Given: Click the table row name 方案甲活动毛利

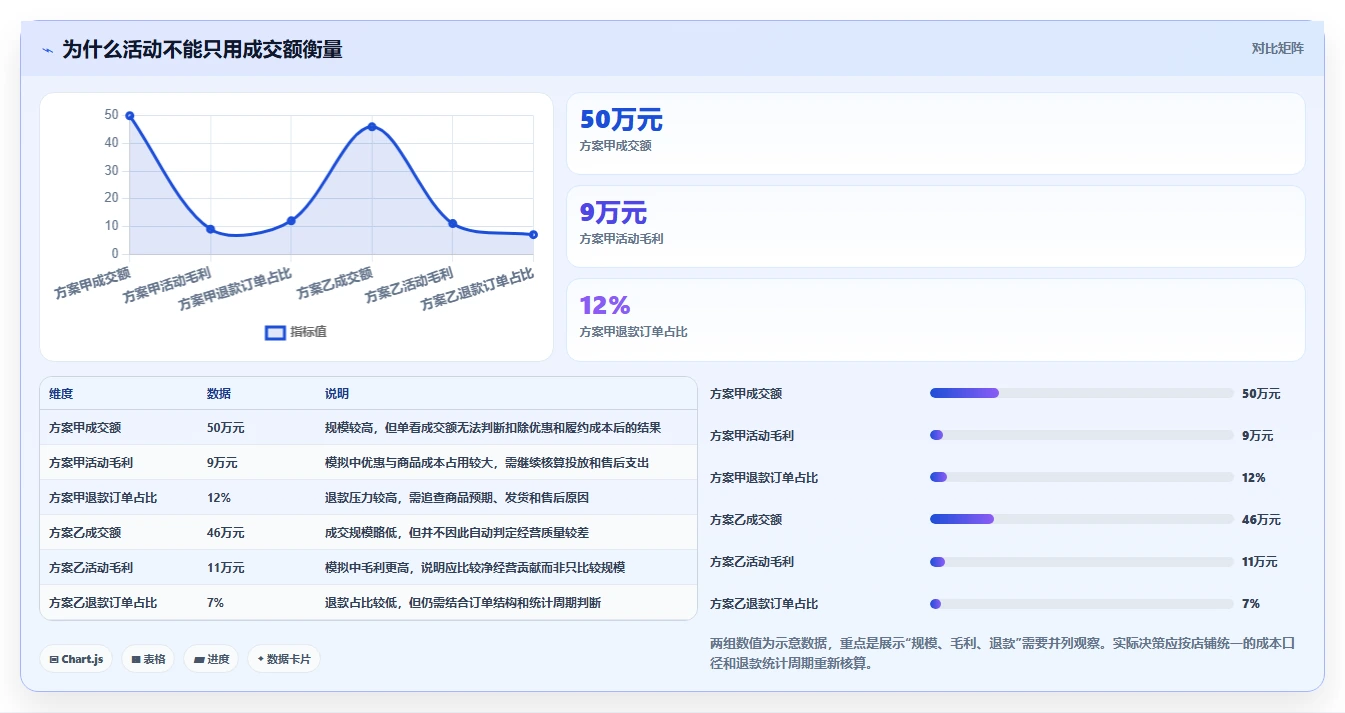Looking at the screenshot, I should pos(91,462).
